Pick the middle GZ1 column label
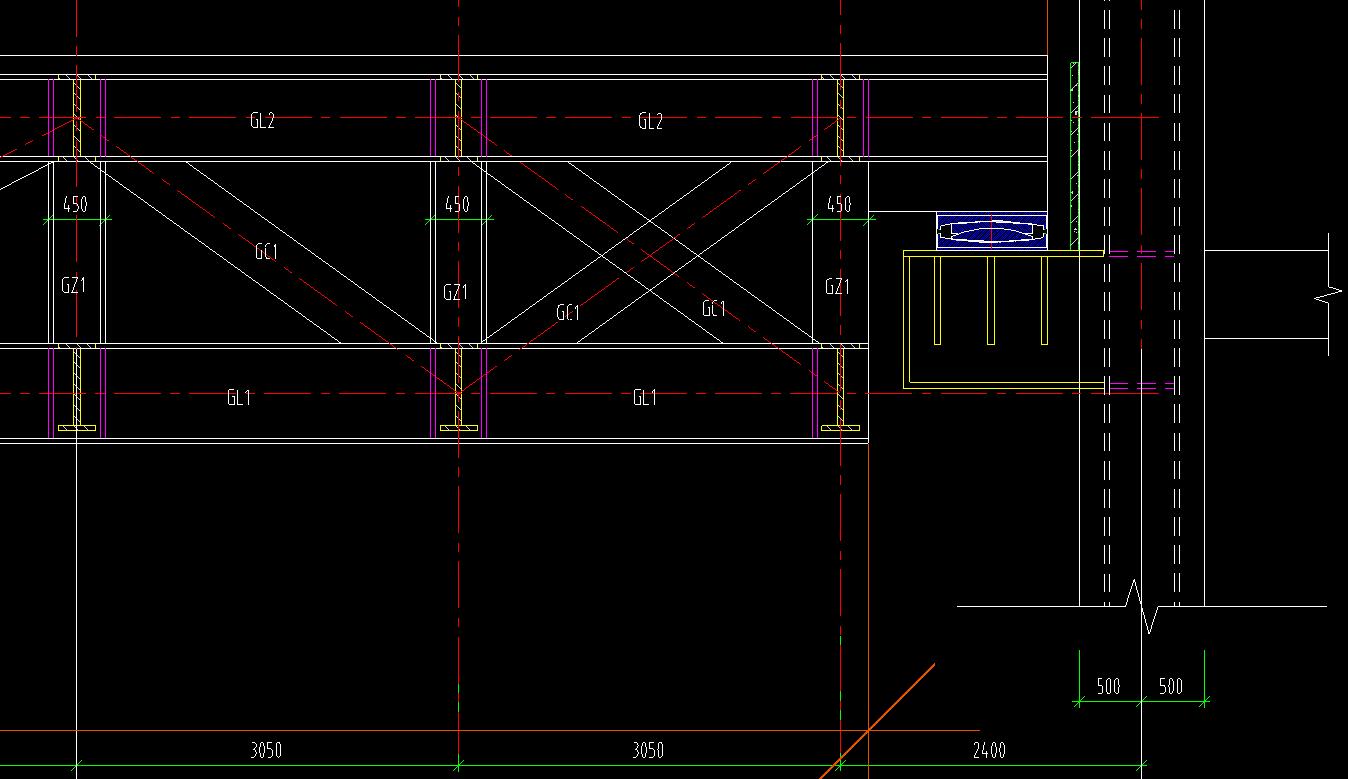Screen dimensions: 1348x779 pos(455,292)
